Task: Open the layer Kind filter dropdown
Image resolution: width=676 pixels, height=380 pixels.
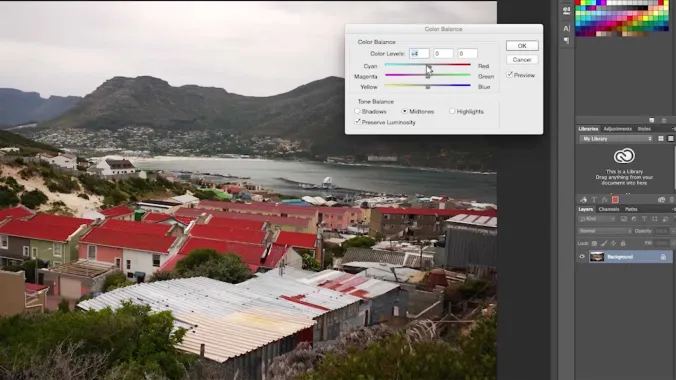Action: tap(597, 219)
